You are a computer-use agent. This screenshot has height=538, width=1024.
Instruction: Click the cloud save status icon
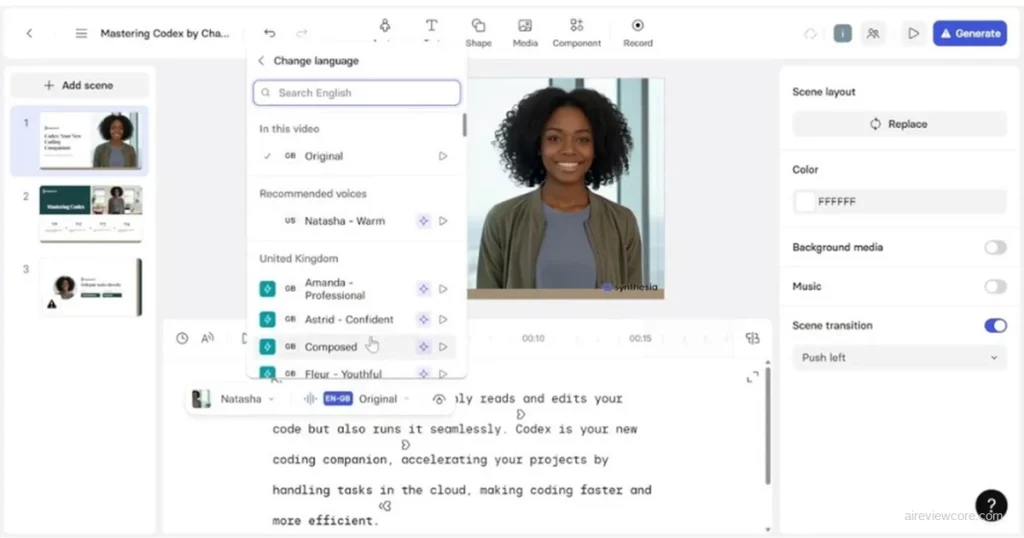810,33
